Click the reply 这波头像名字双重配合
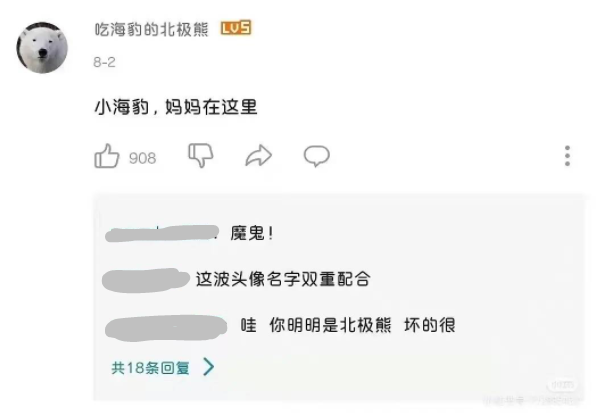The width and height of the screenshot is (604, 413). click(283, 279)
